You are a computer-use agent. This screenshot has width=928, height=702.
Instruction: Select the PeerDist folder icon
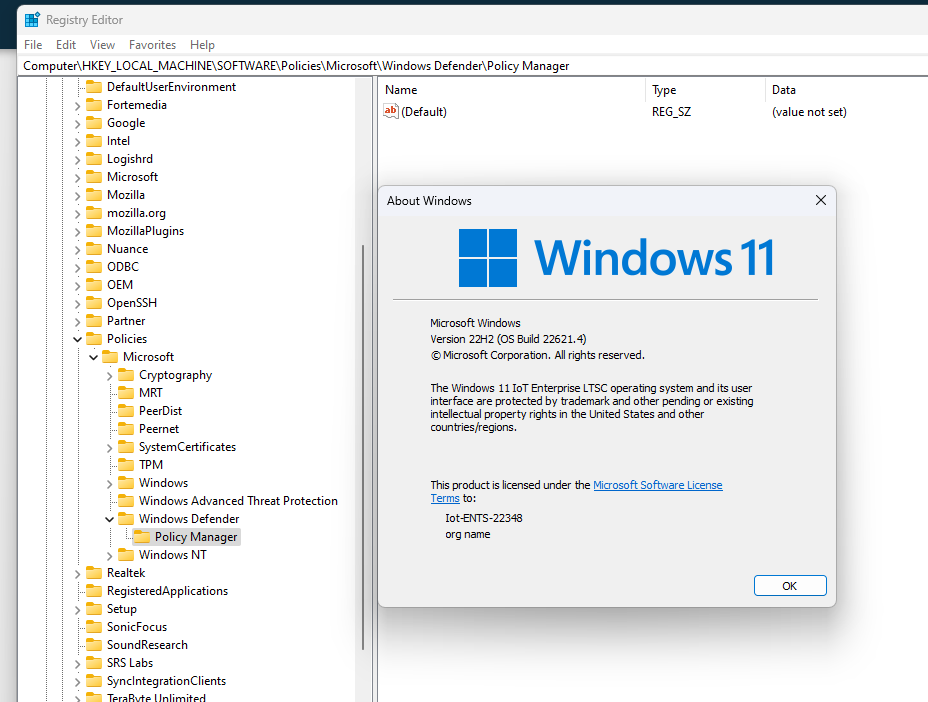[x=125, y=411]
